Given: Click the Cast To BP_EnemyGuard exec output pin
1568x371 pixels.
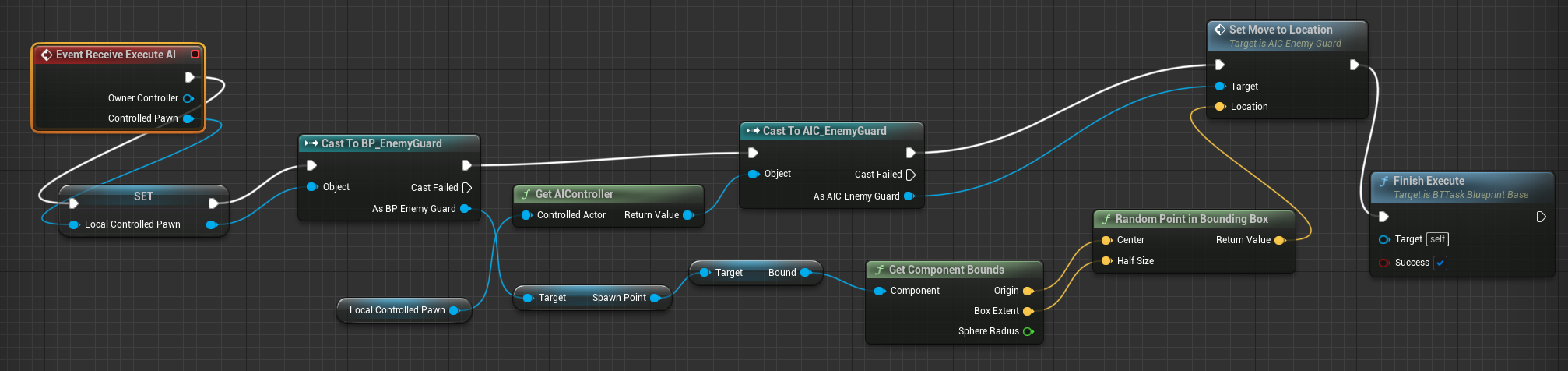Looking at the screenshot, I should (x=466, y=165).
